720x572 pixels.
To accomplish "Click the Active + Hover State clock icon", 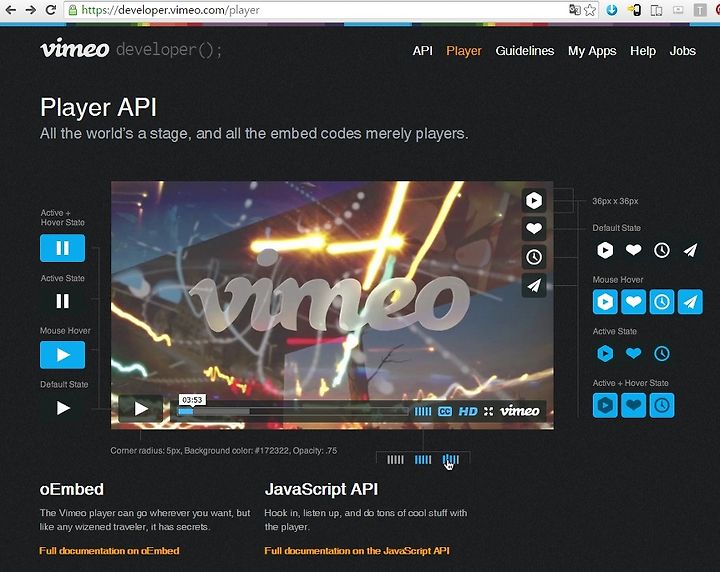I will pos(662,405).
